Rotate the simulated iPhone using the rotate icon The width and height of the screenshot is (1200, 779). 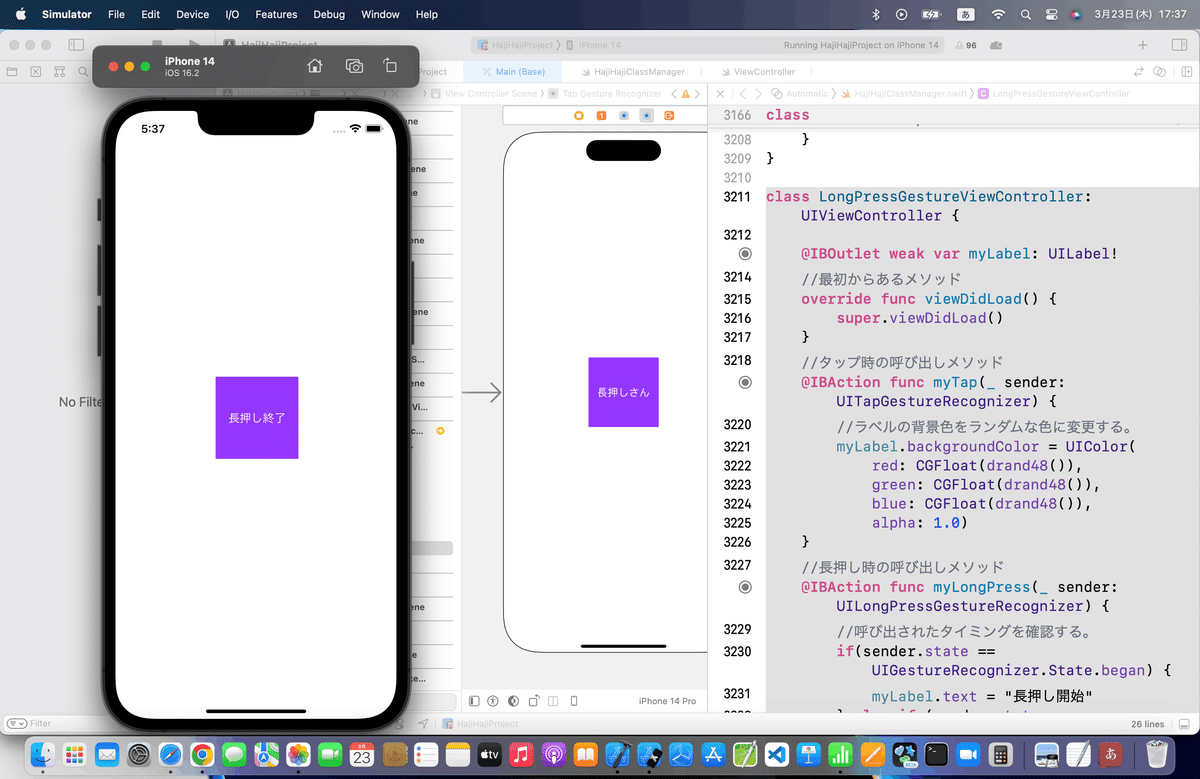click(391, 66)
